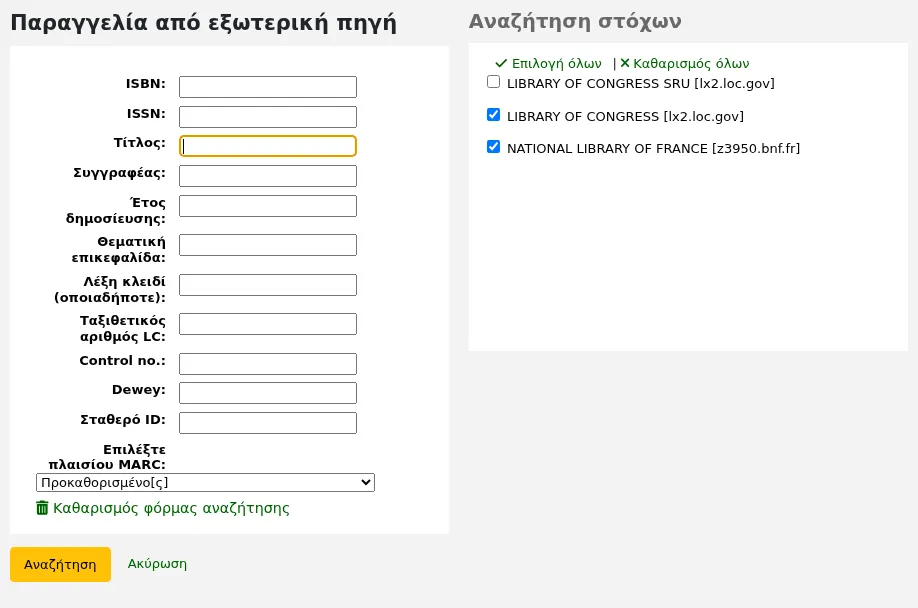
Task: Uncheck NATIONAL LIBRARY OF FRANCE checkbox
Action: pos(494,147)
